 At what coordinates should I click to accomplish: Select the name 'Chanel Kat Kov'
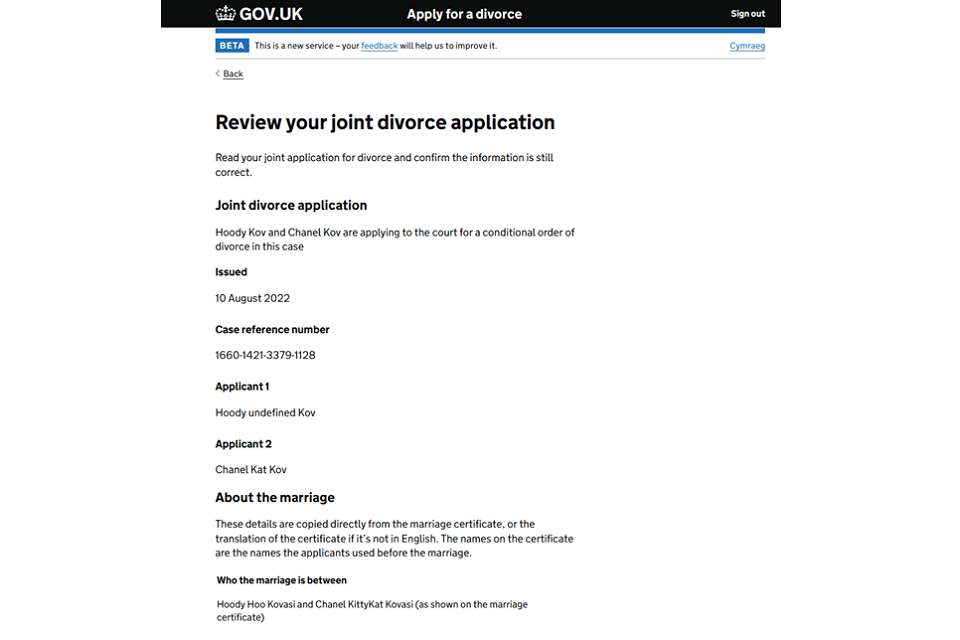[251, 469]
